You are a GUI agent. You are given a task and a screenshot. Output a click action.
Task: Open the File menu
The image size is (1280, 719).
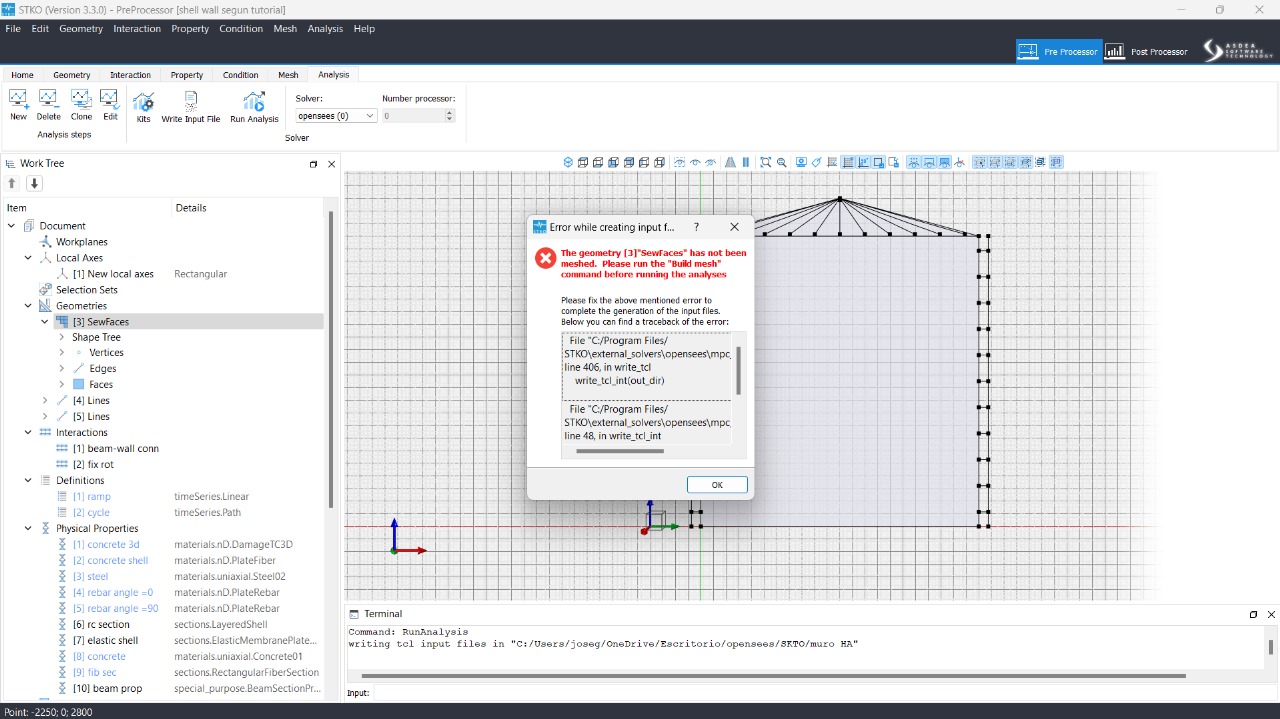pyautogui.click(x=13, y=29)
